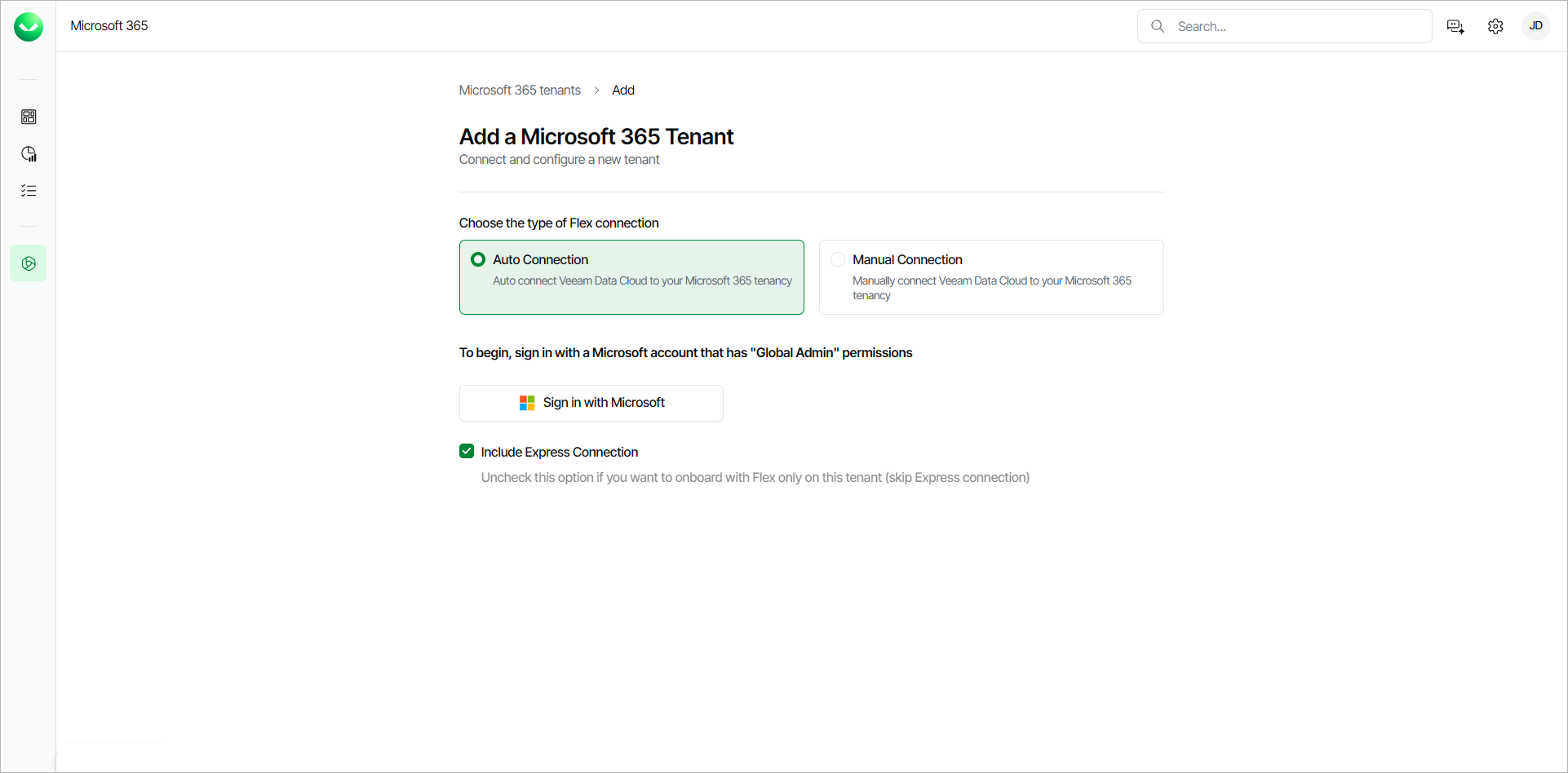Screen dimensions: 1568x773
Task: Click the Add breadcrumb item
Action: 623,90
